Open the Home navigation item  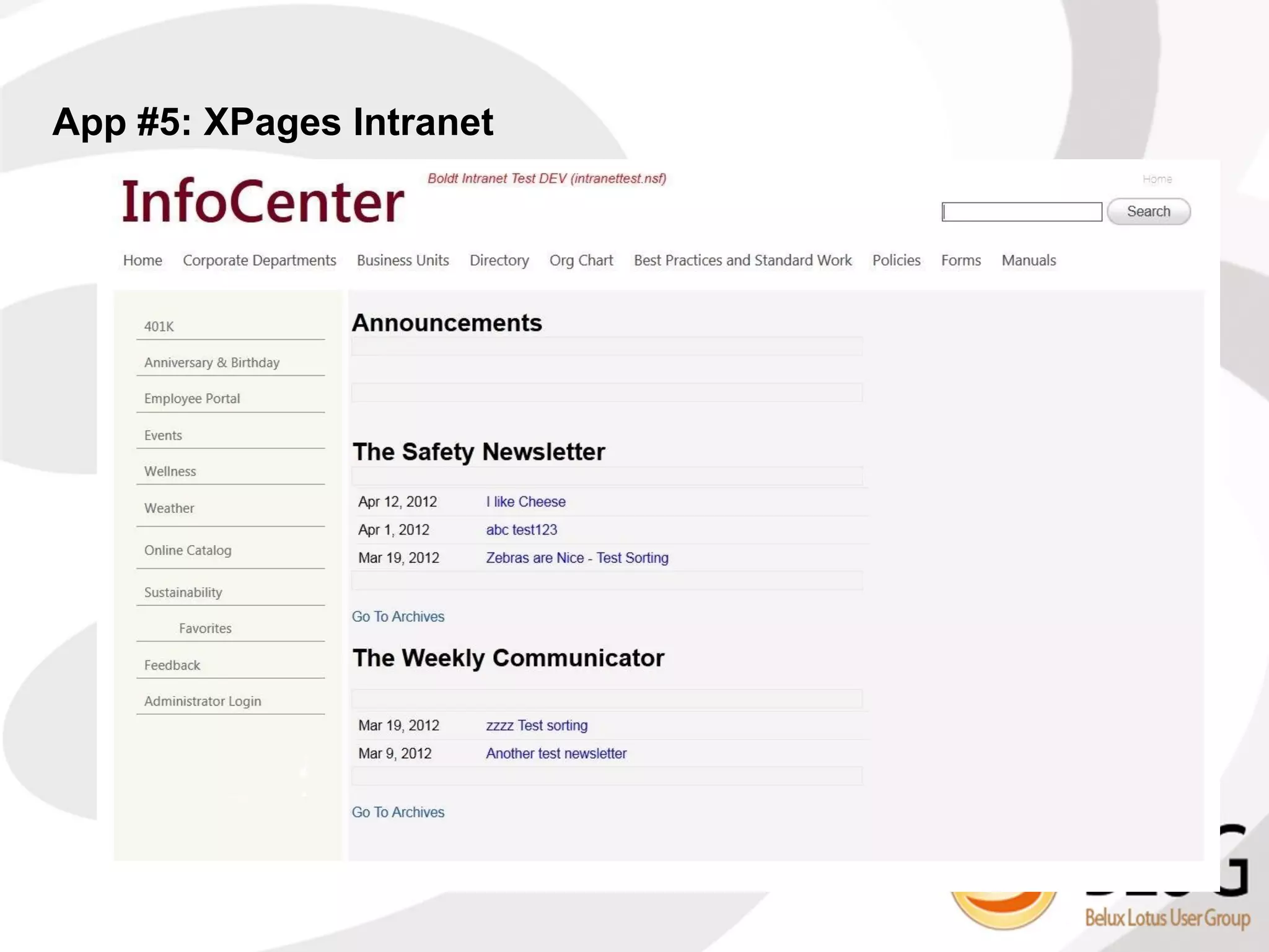point(143,260)
